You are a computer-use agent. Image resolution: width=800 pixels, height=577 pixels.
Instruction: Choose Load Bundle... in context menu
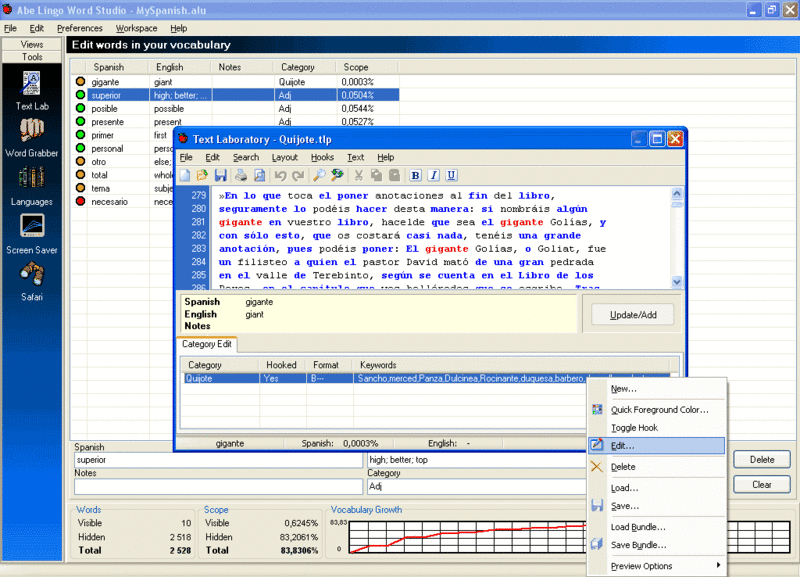tap(657, 527)
